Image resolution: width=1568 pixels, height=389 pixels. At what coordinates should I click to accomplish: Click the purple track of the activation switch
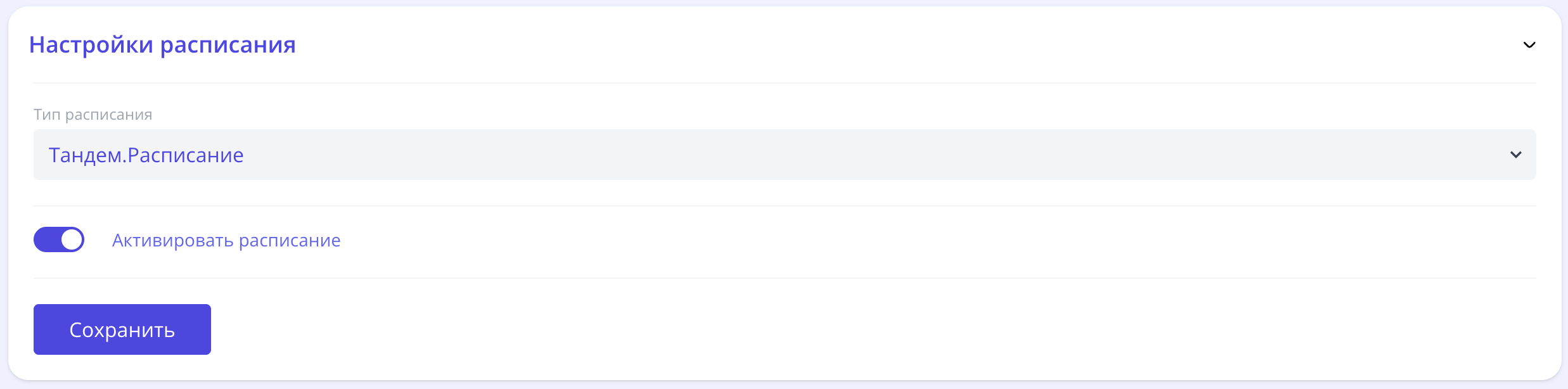point(47,239)
